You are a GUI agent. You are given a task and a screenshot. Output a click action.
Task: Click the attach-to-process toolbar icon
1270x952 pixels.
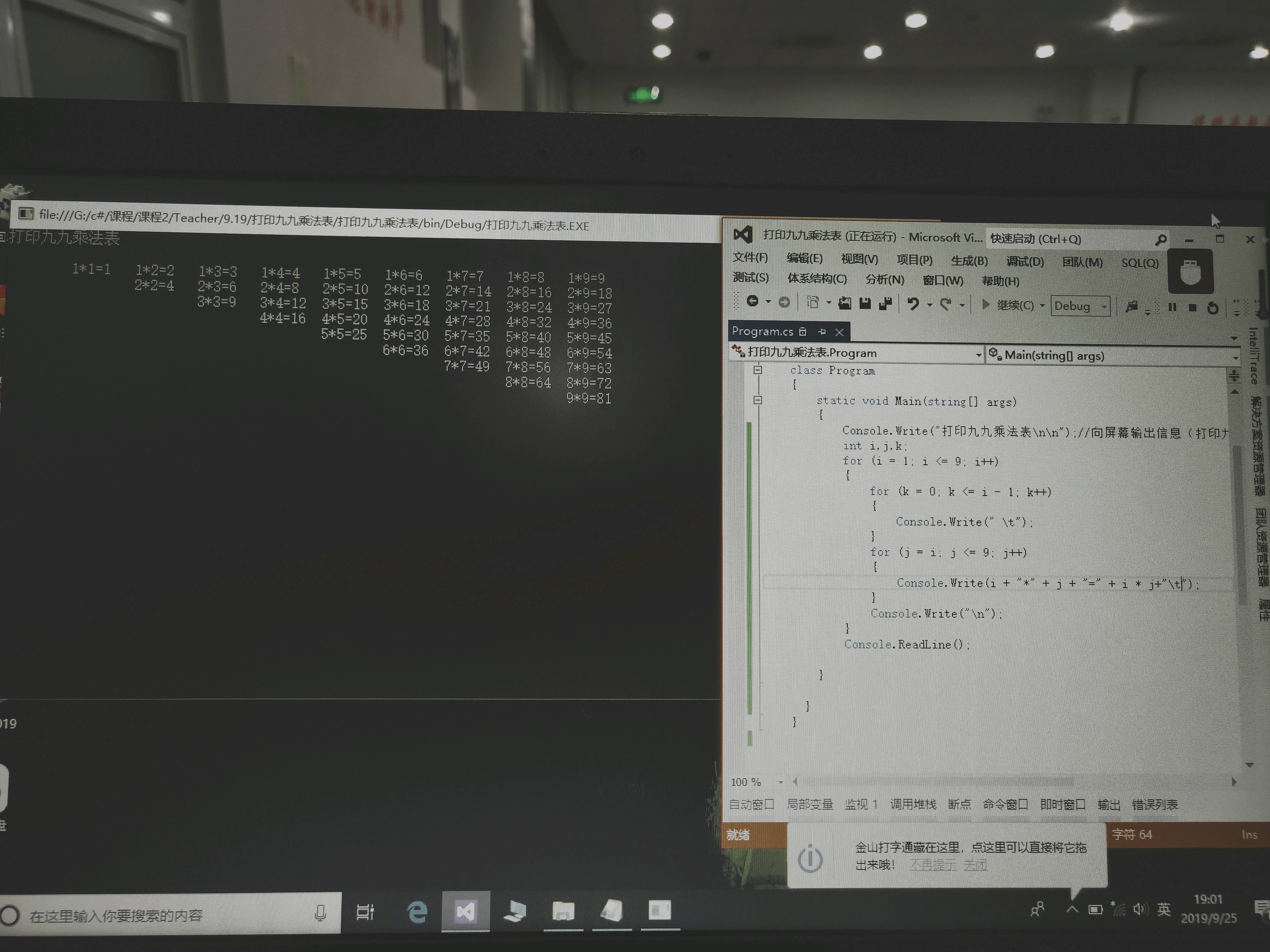click(1131, 306)
